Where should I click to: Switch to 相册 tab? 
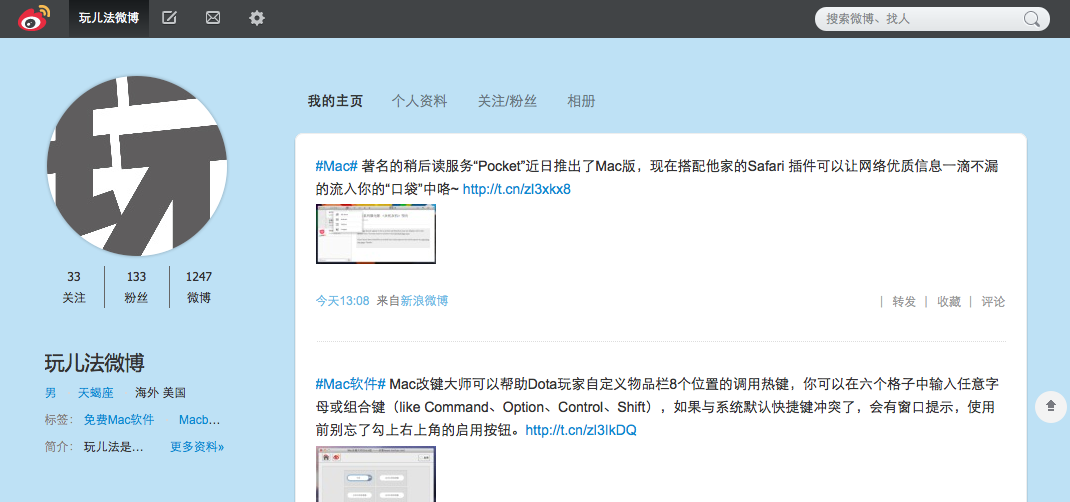click(581, 102)
